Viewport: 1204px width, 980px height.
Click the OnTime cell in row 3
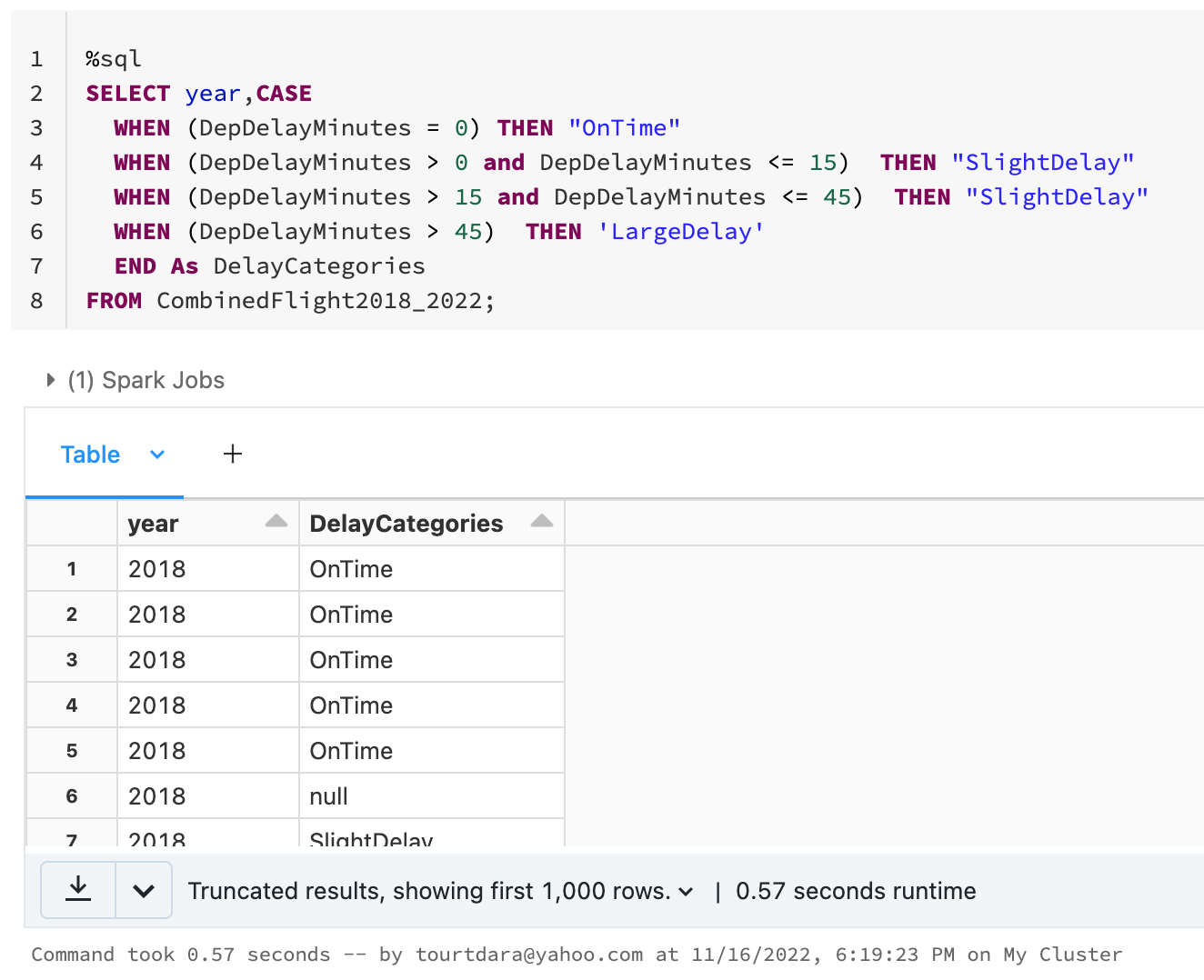click(351, 660)
